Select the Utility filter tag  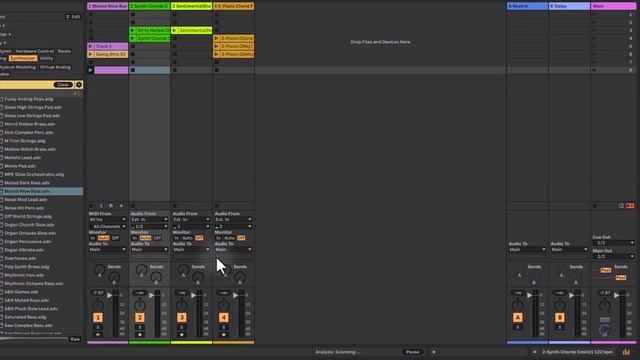click(x=47, y=58)
